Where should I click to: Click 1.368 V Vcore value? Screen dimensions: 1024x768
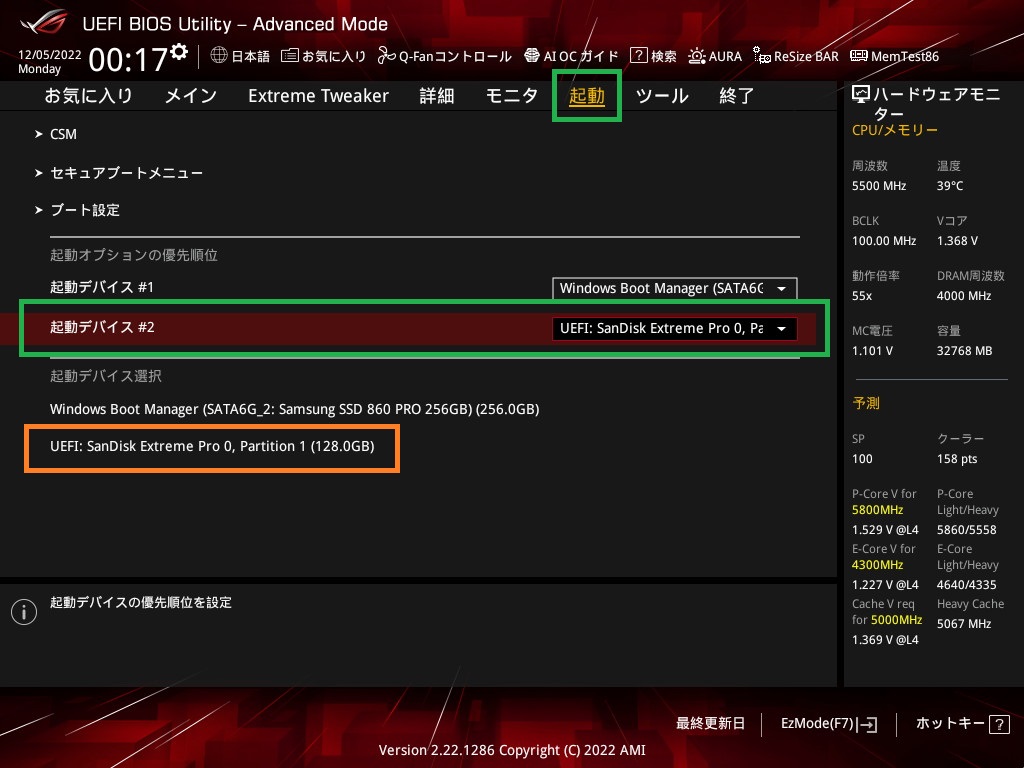(x=957, y=241)
